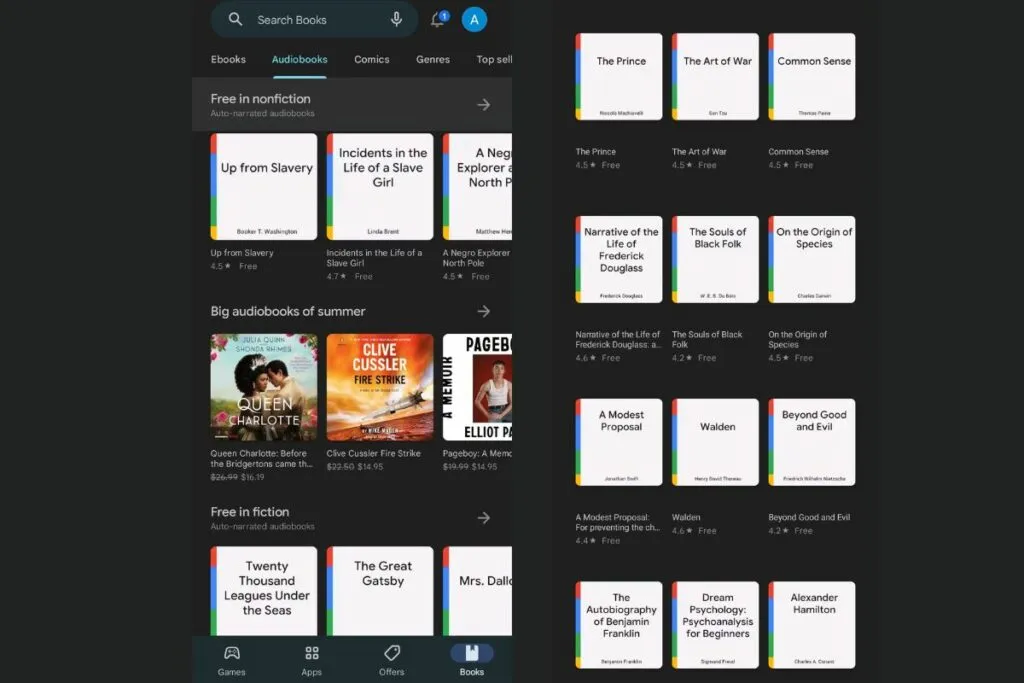Click $14.95 price under Fire Strike
This screenshot has height=683, width=1024.
click(x=370, y=467)
